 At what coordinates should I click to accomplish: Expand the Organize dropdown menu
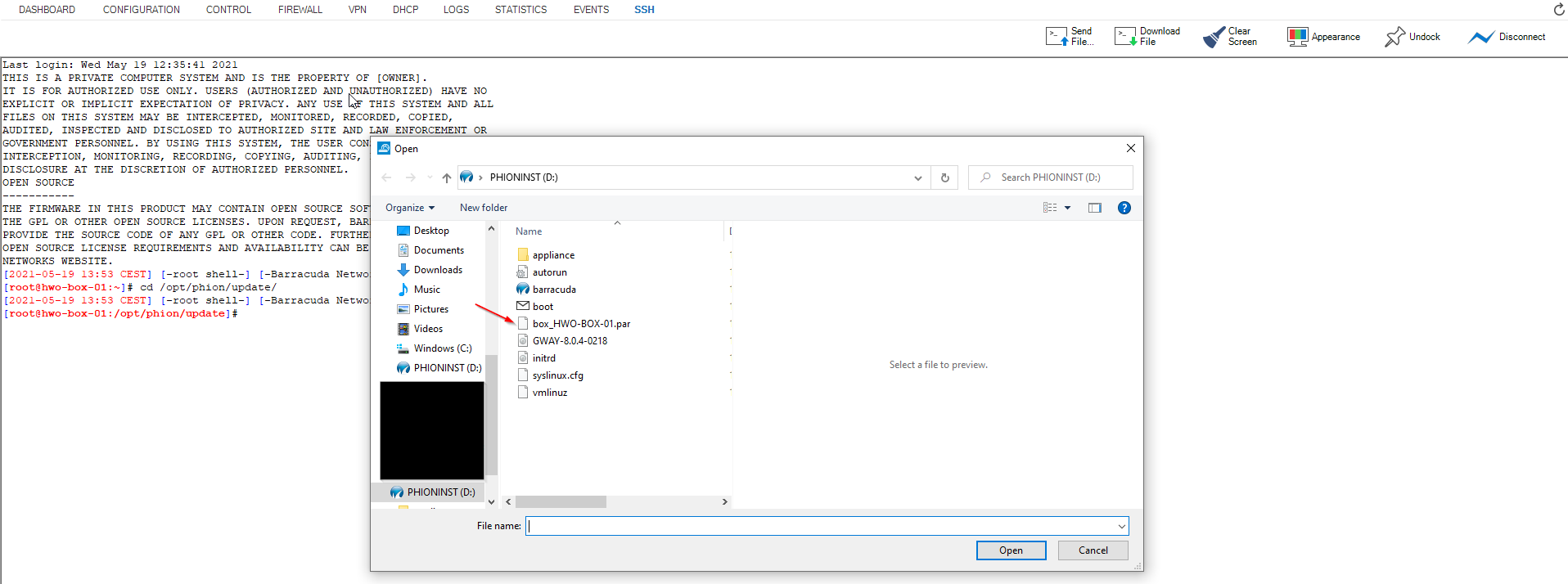coord(410,208)
